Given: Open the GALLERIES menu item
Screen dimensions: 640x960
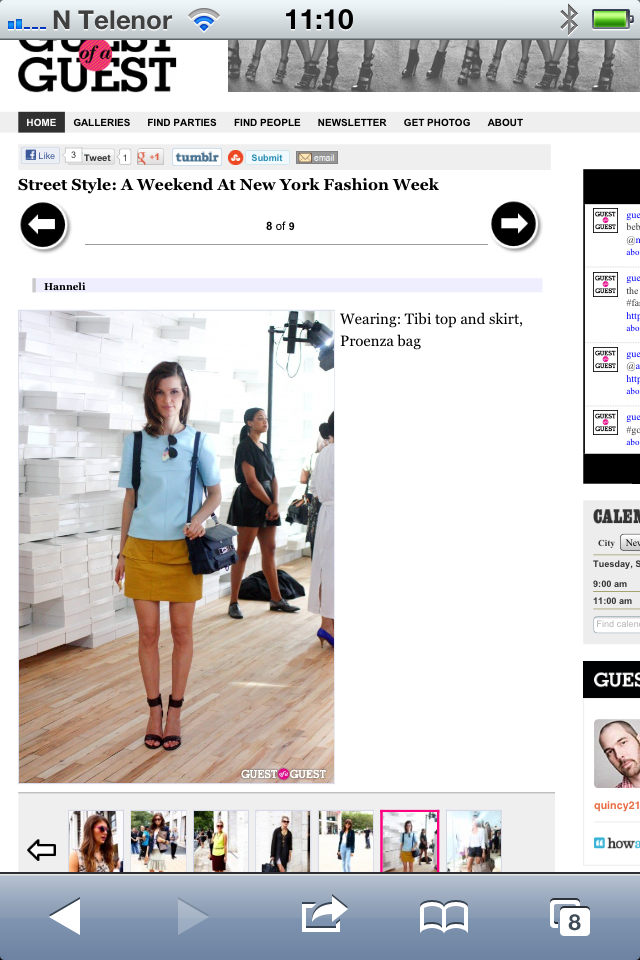Looking at the screenshot, I should click(102, 122).
